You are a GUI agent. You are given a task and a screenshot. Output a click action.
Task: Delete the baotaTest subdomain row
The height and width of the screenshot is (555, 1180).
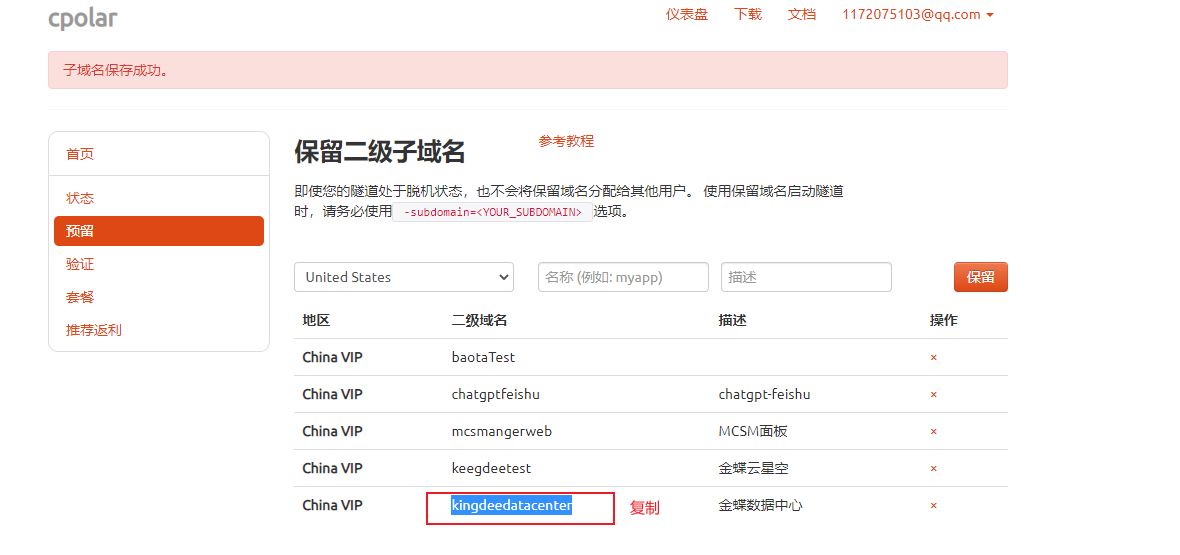coord(933,357)
